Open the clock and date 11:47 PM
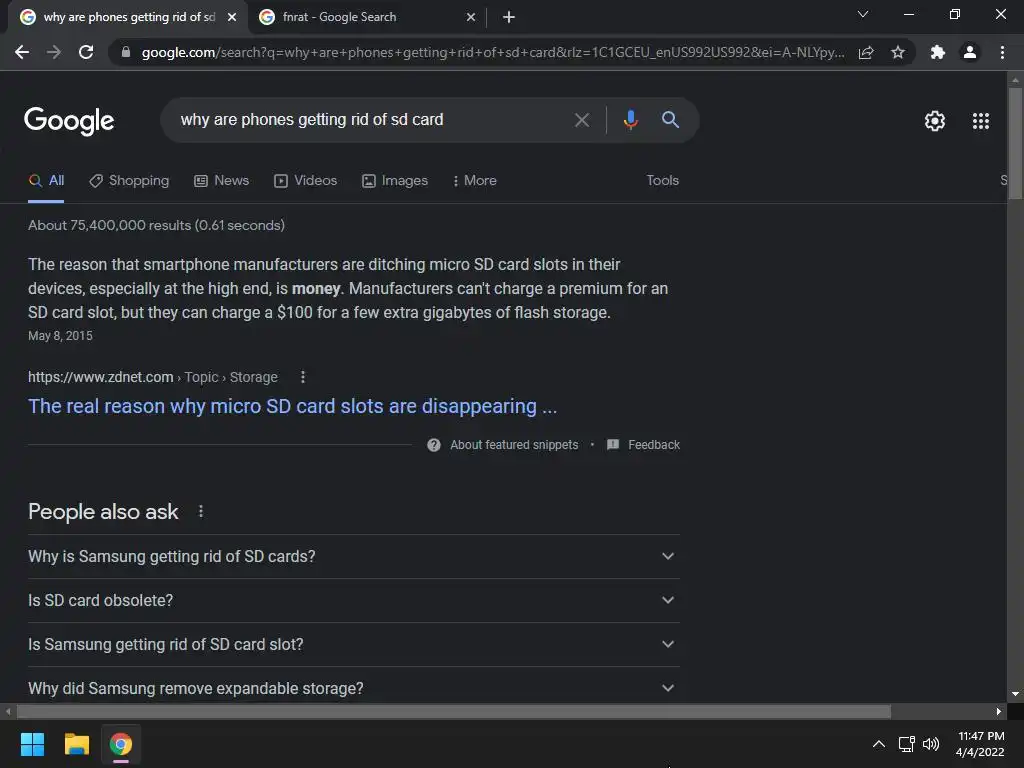 pyautogui.click(x=980, y=744)
